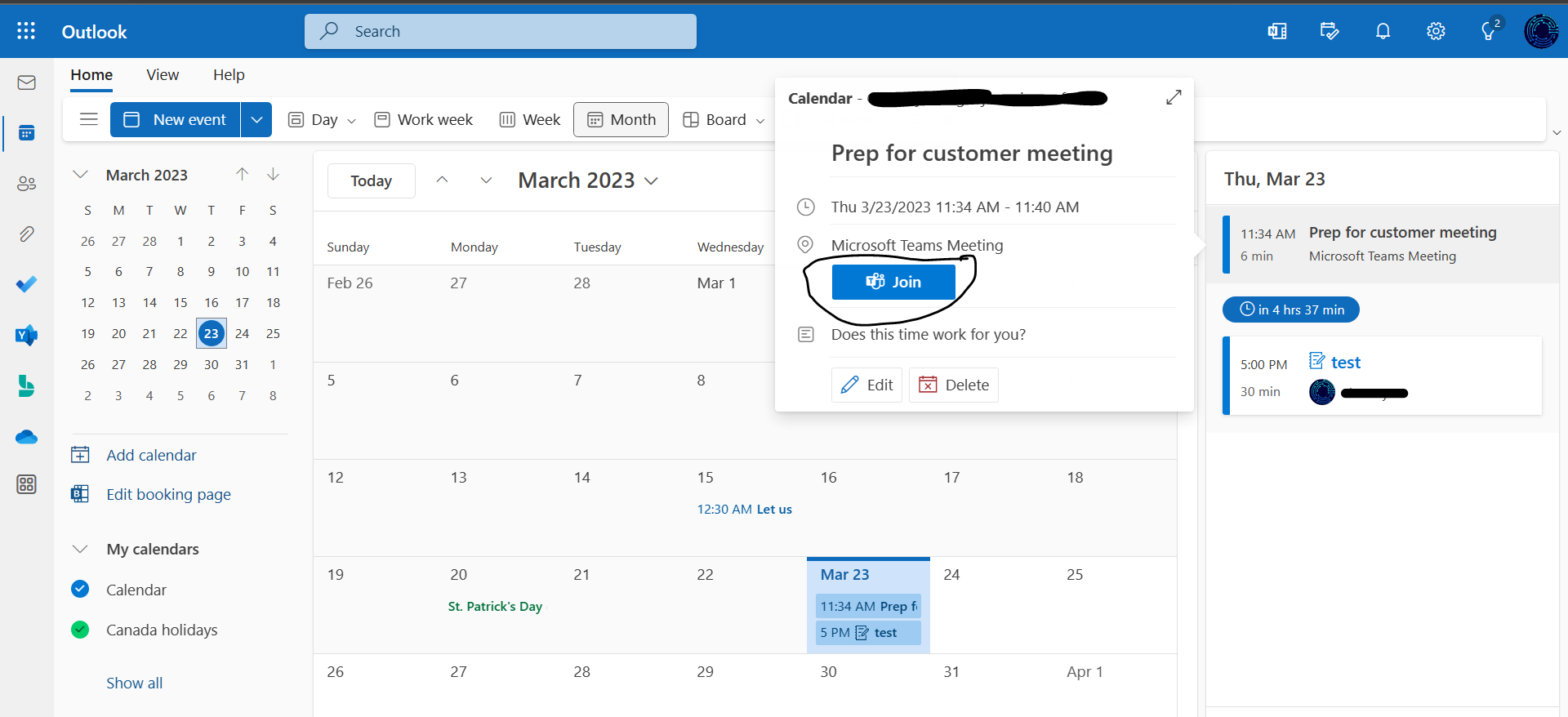1568x717 pixels.
Task: Click the Edit booking page icon
Action: (x=80, y=494)
